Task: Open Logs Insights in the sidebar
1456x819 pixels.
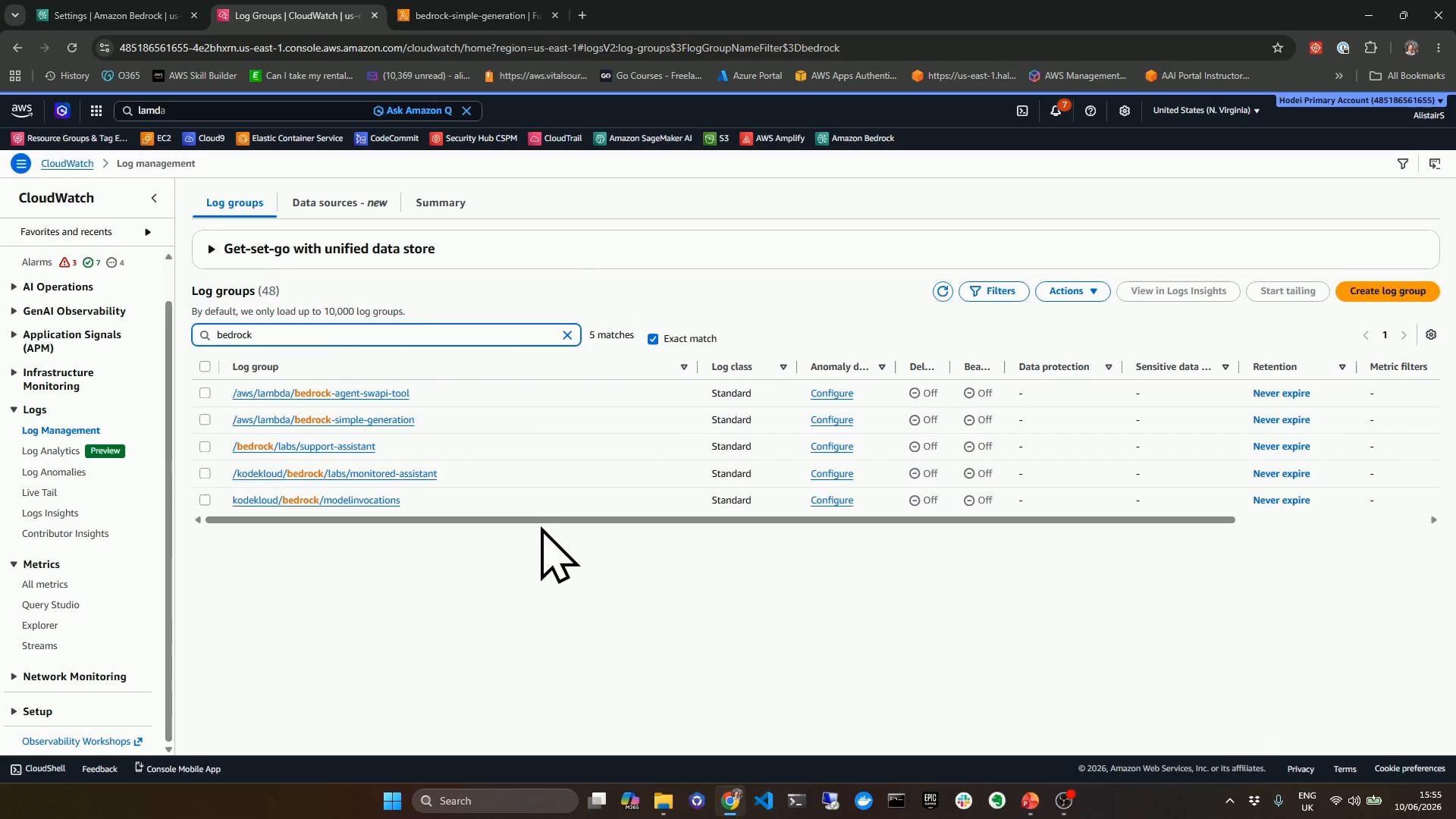Action: coord(50,513)
